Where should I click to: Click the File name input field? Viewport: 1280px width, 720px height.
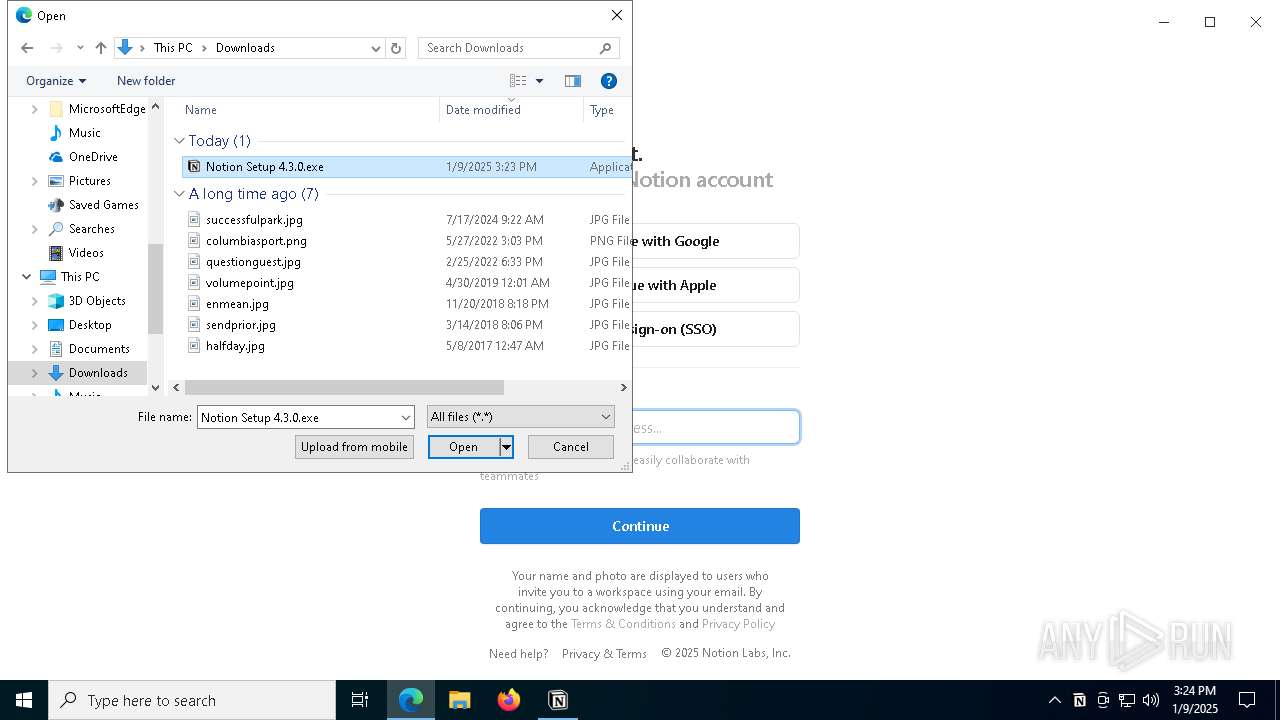(x=298, y=417)
